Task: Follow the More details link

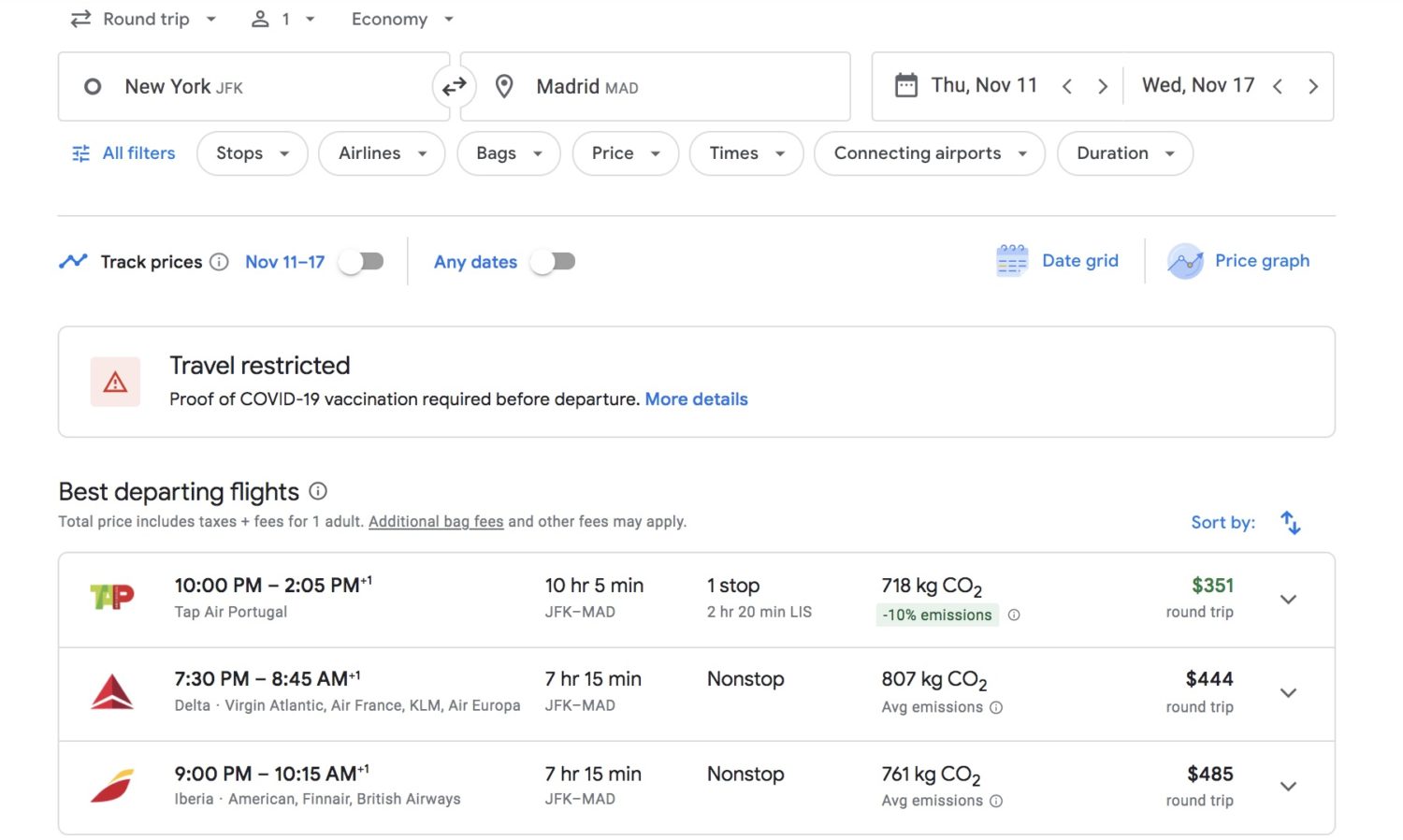Action: (x=696, y=399)
